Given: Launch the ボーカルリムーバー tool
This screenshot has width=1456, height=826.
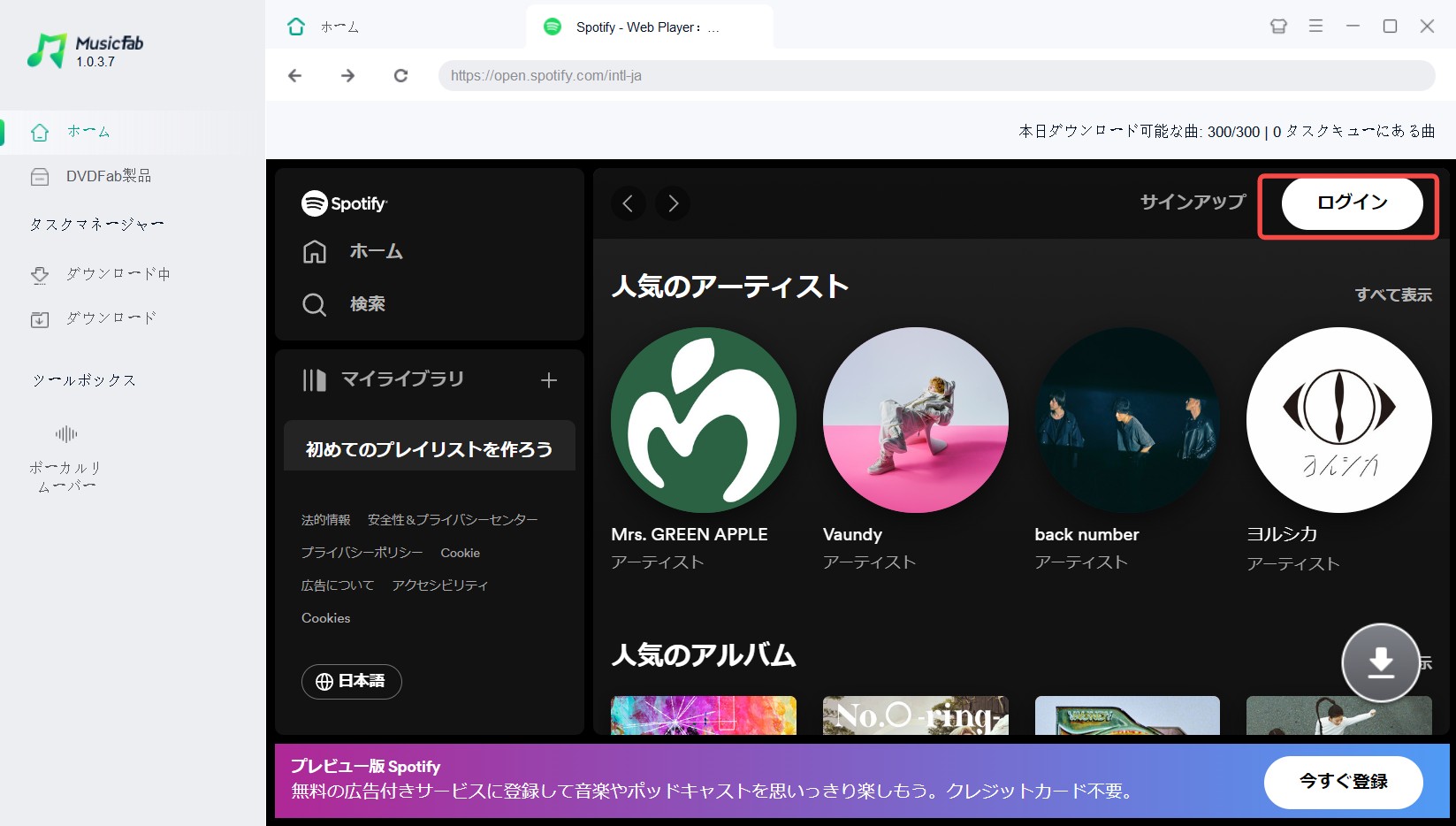Looking at the screenshot, I should click(65, 460).
